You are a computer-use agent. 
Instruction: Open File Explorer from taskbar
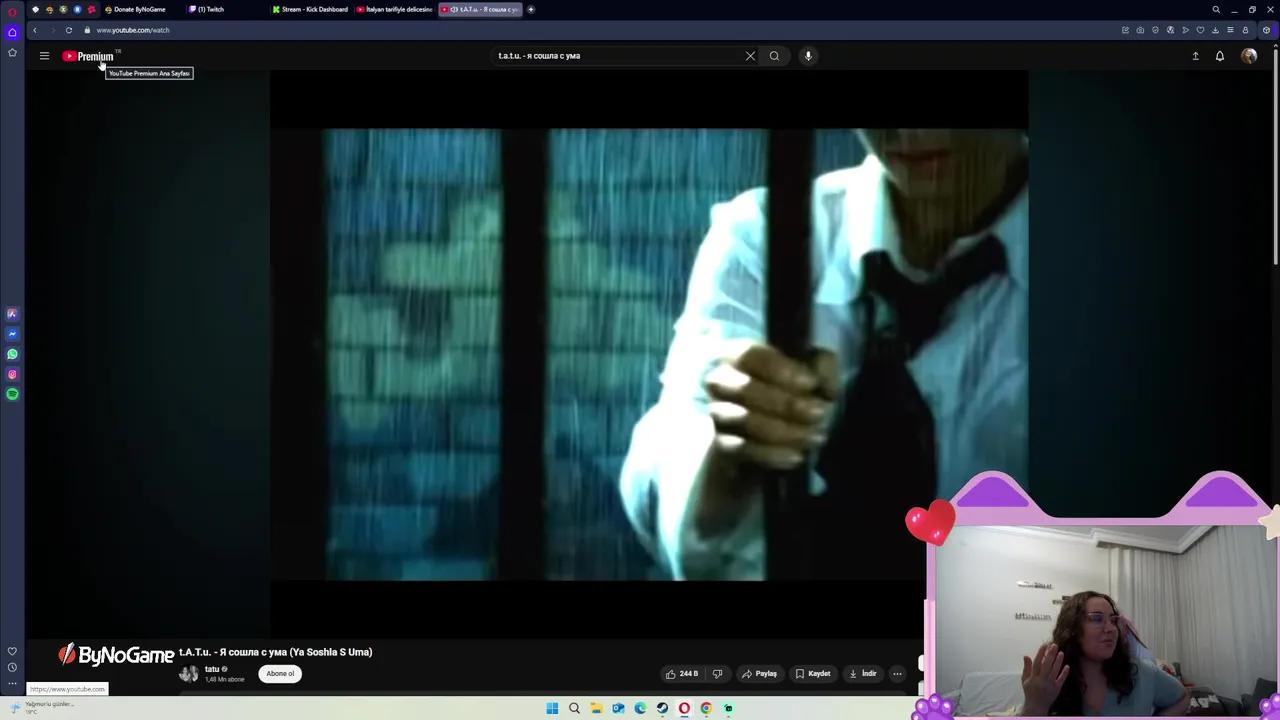point(596,708)
